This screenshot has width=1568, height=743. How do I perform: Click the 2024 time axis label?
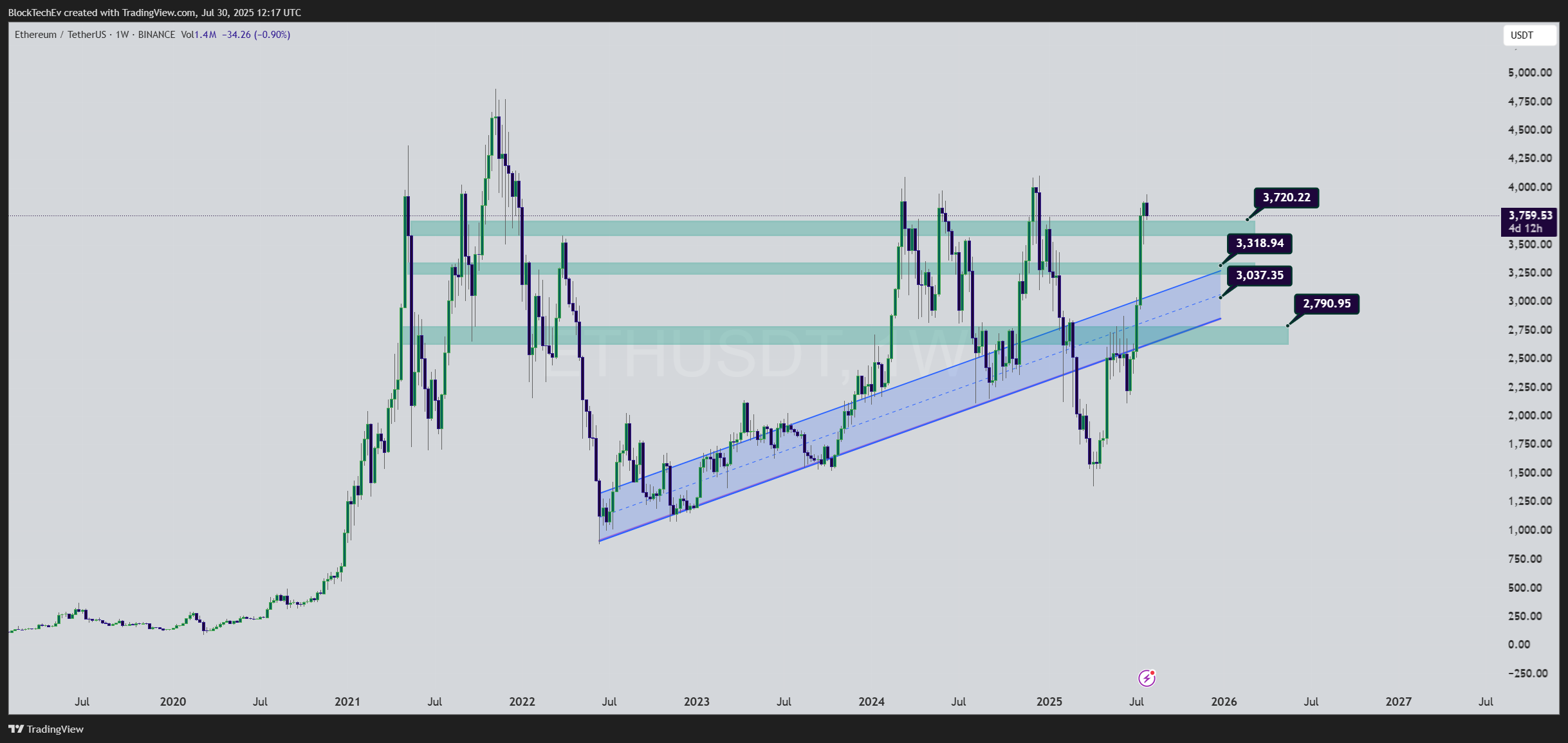871,702
